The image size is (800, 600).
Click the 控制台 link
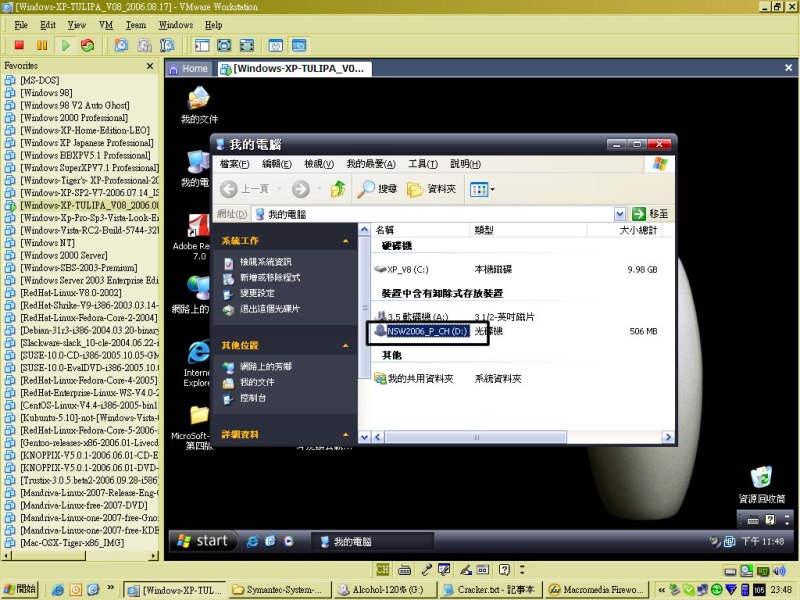tap(253, 398)
